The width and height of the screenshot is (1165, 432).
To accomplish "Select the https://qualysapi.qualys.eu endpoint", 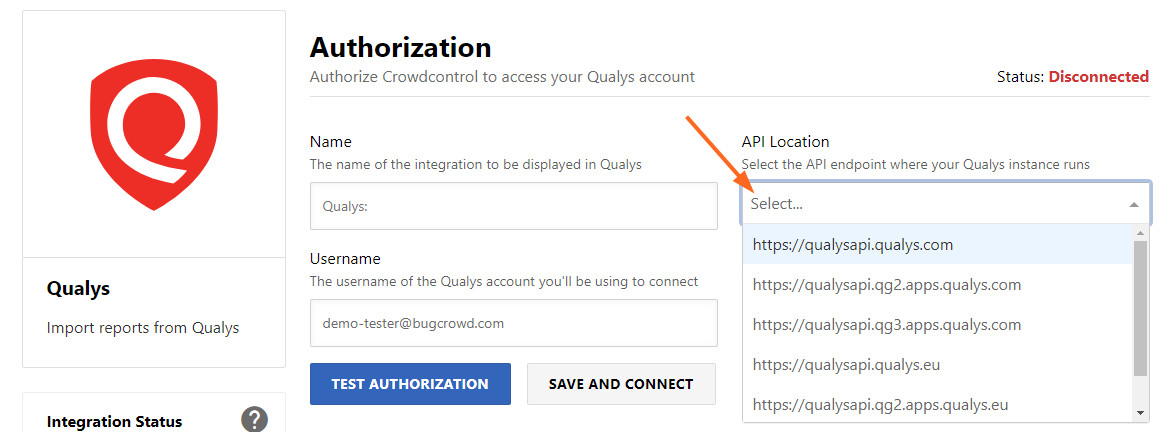I will pos(938,365).
